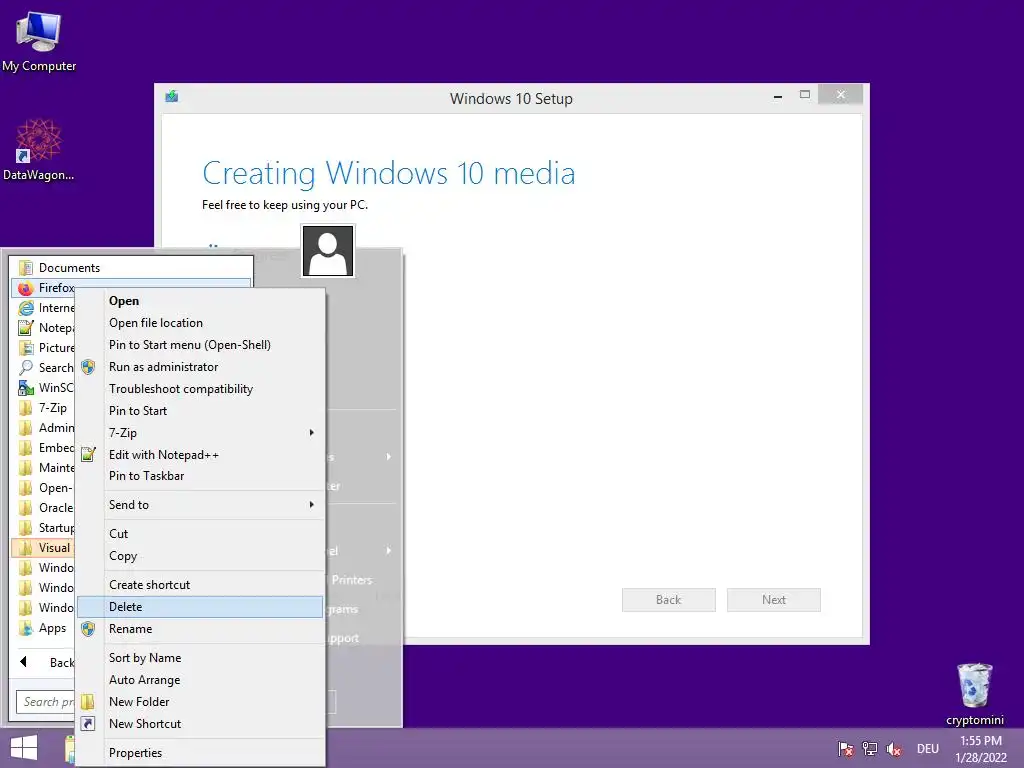Click the network tray icon
Viewport: 1024px width, 768px height.
pyautogui.click(x=870, y=749)
